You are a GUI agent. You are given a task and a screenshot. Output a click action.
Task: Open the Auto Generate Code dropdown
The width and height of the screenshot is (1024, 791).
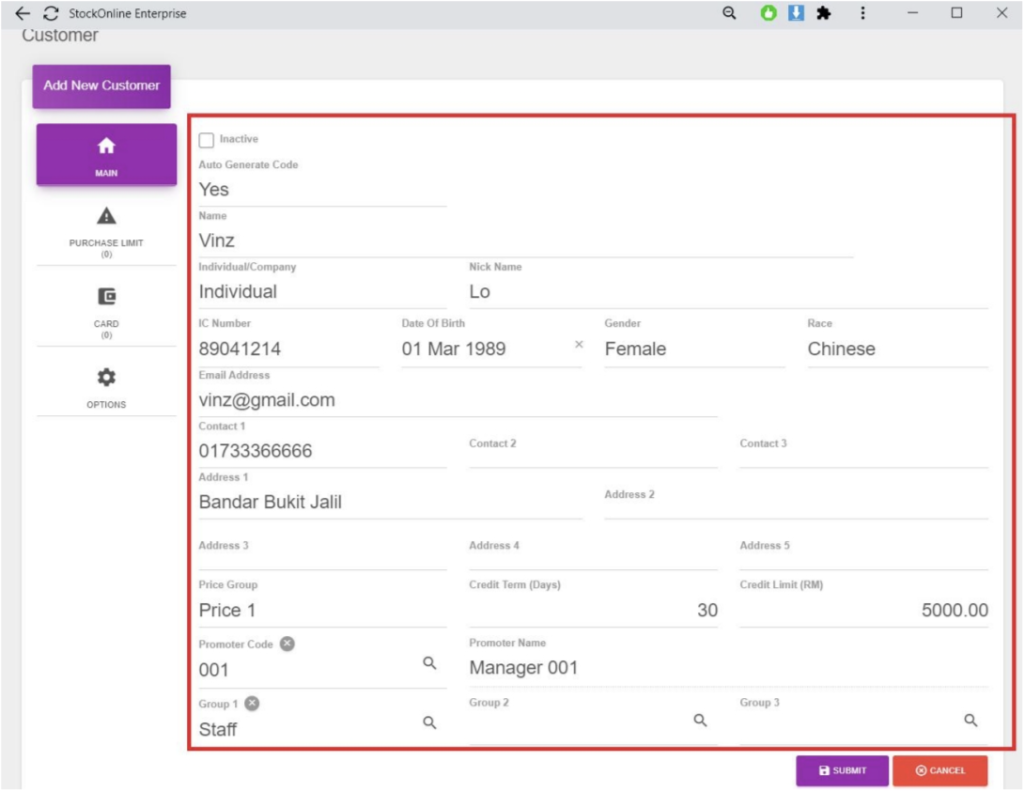pyautogui.click(x=322, y=190)
